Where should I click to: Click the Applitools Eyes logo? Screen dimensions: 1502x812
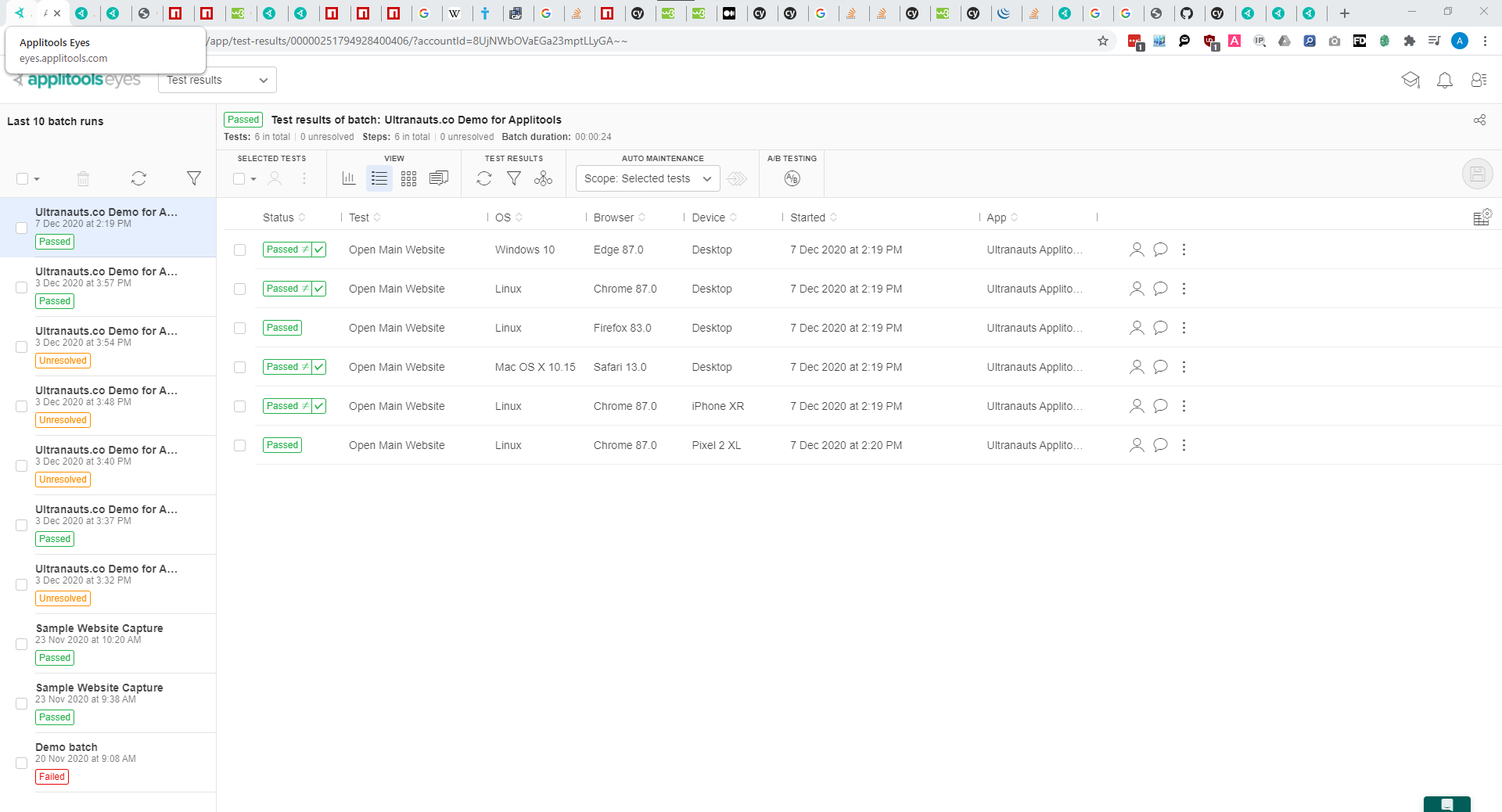pos(77,80)
